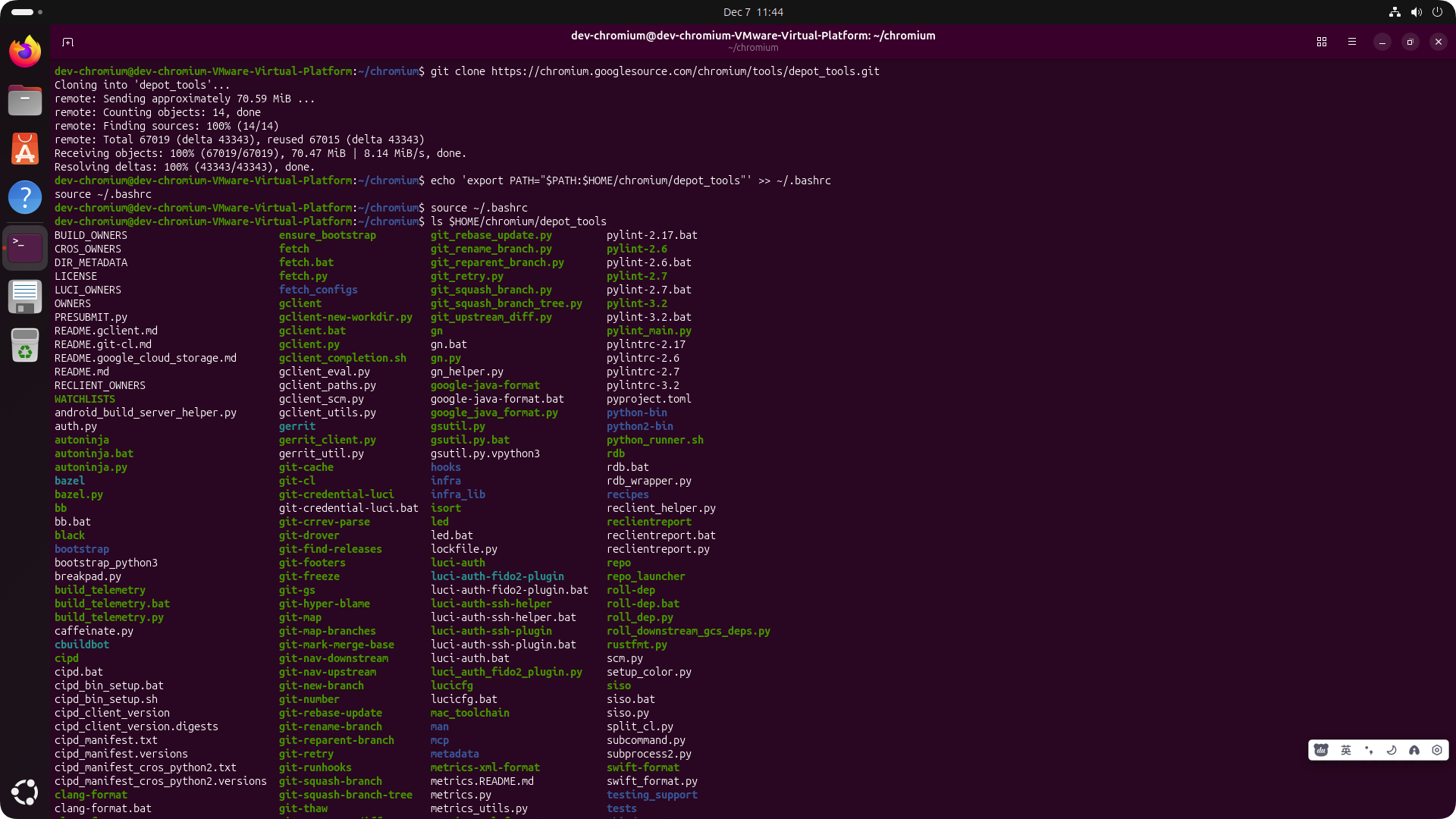Screen dimensions: 1456x819
Task: Open the Files manager in dock
Action: [x=25, y=100]
